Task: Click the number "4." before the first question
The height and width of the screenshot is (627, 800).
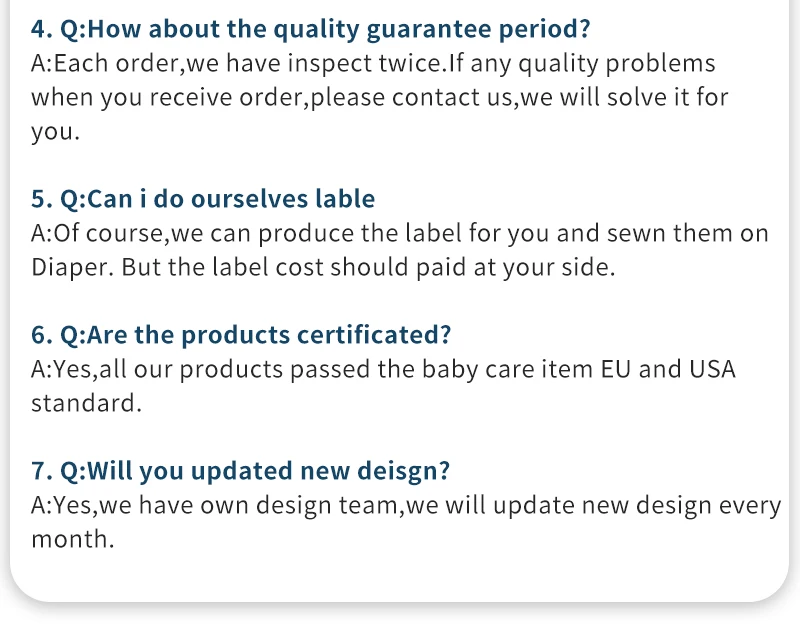Action: (x=41, y=29)
